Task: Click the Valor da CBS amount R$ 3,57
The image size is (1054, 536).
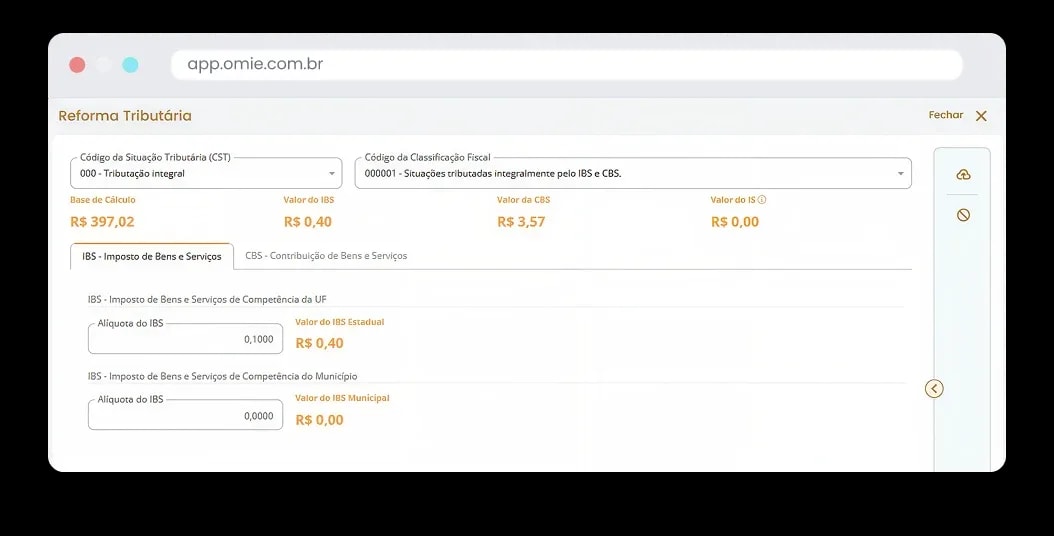Action: [x=521, y=222]
